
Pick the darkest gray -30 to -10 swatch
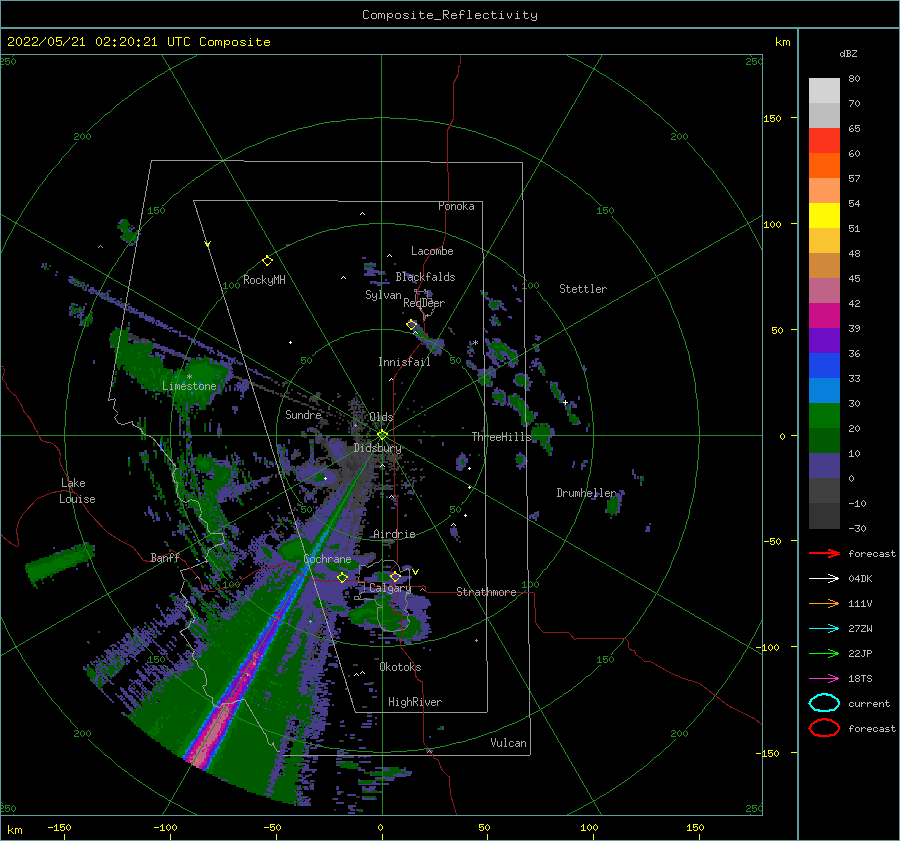tap(824, 516)
